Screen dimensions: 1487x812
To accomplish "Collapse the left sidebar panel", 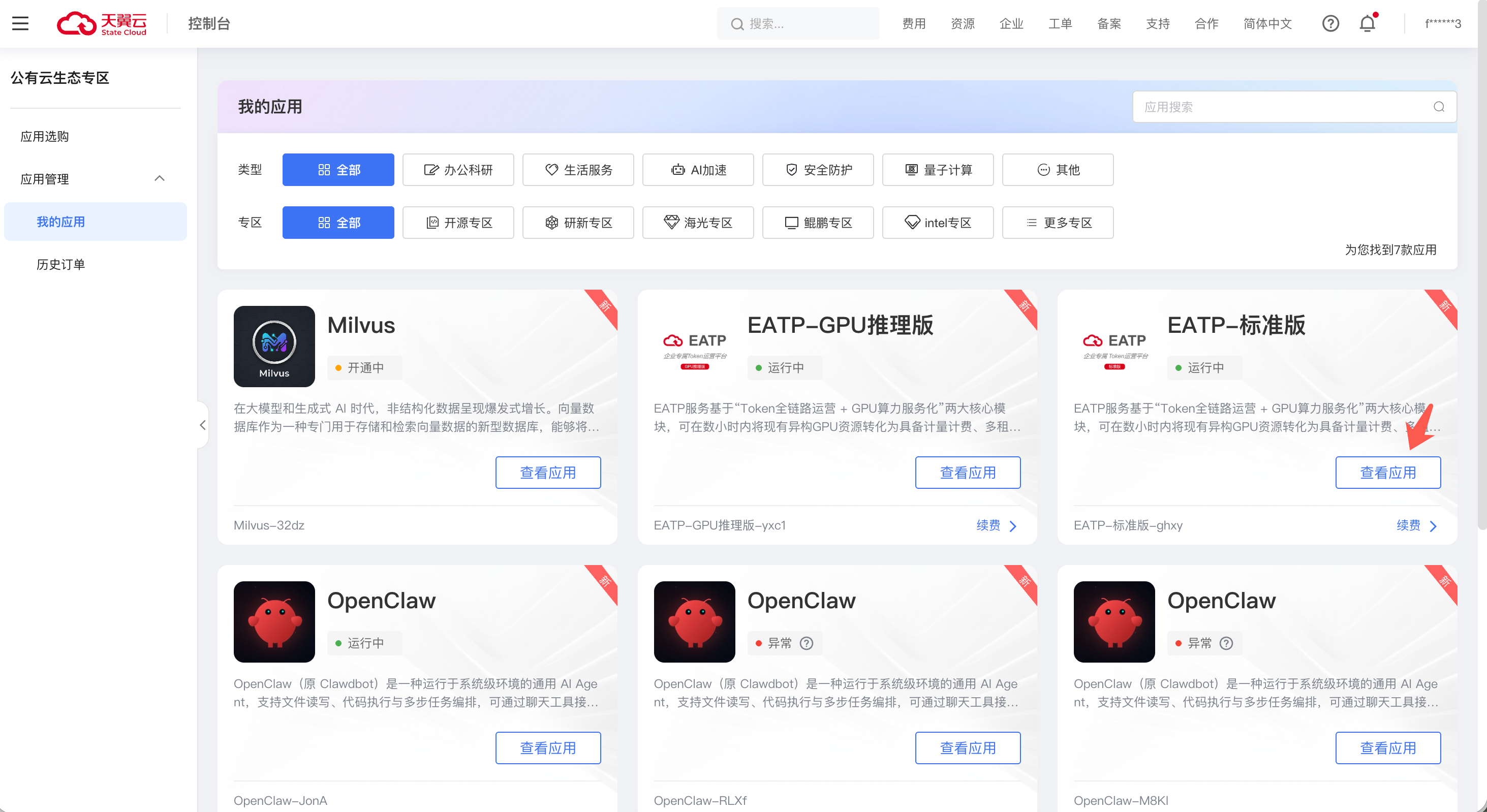I will tap(203, 425).
